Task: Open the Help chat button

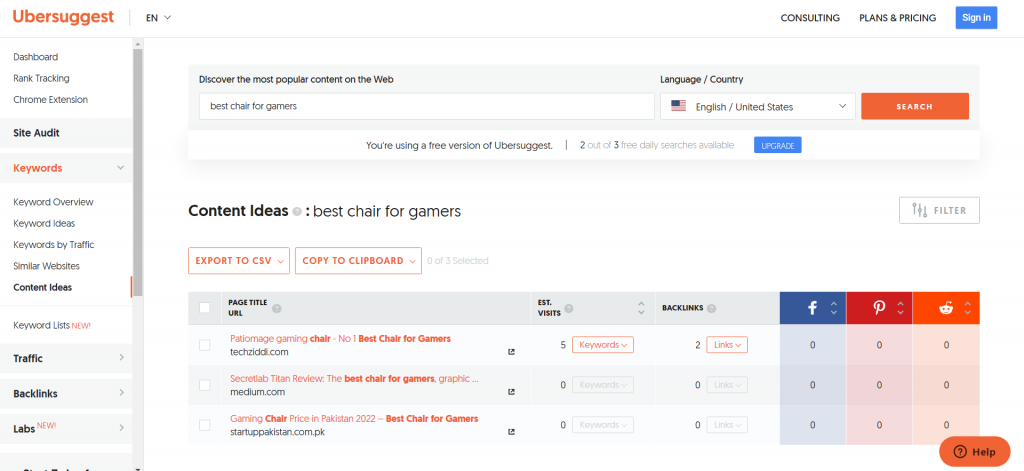Action: (x=974, y=451)
